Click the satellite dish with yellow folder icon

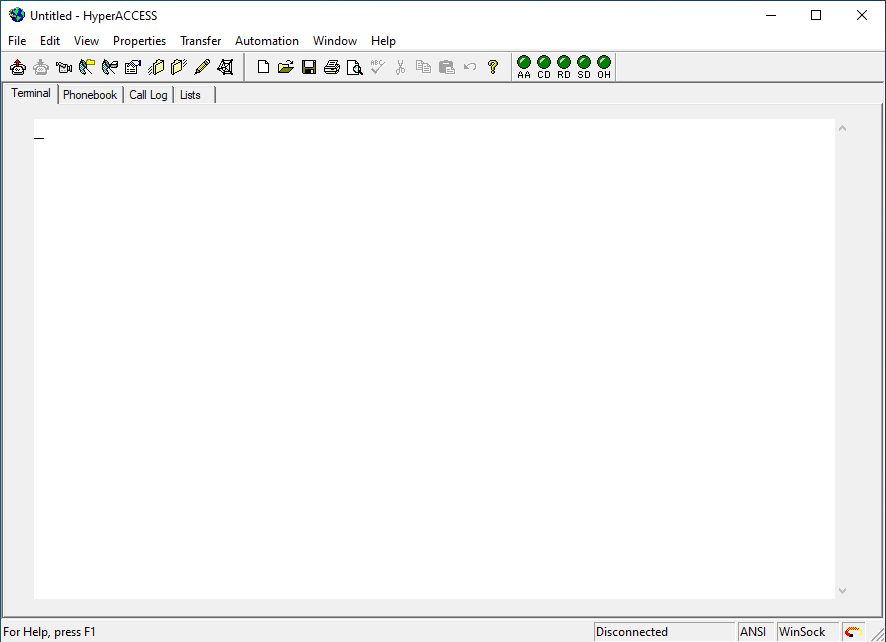pos(86,67)
